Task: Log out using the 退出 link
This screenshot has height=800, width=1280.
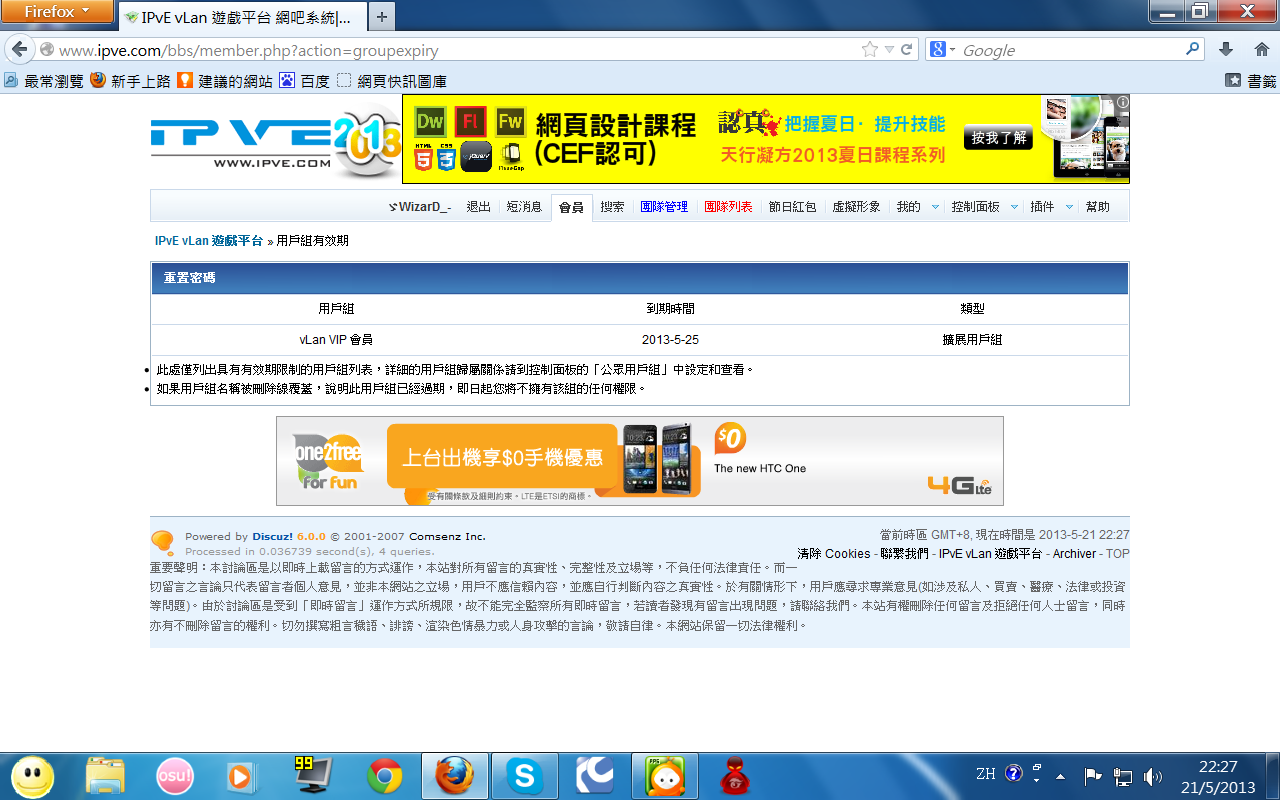Action: click(x=479, y=207)
